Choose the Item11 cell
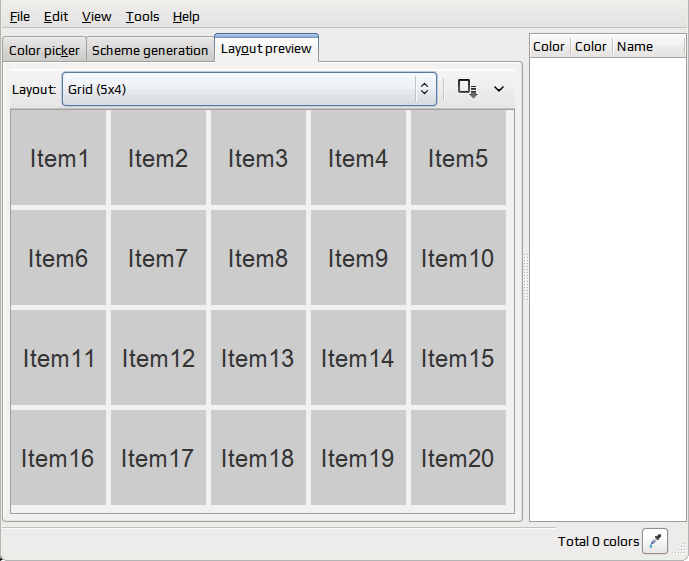 click(x=58, y=358)
